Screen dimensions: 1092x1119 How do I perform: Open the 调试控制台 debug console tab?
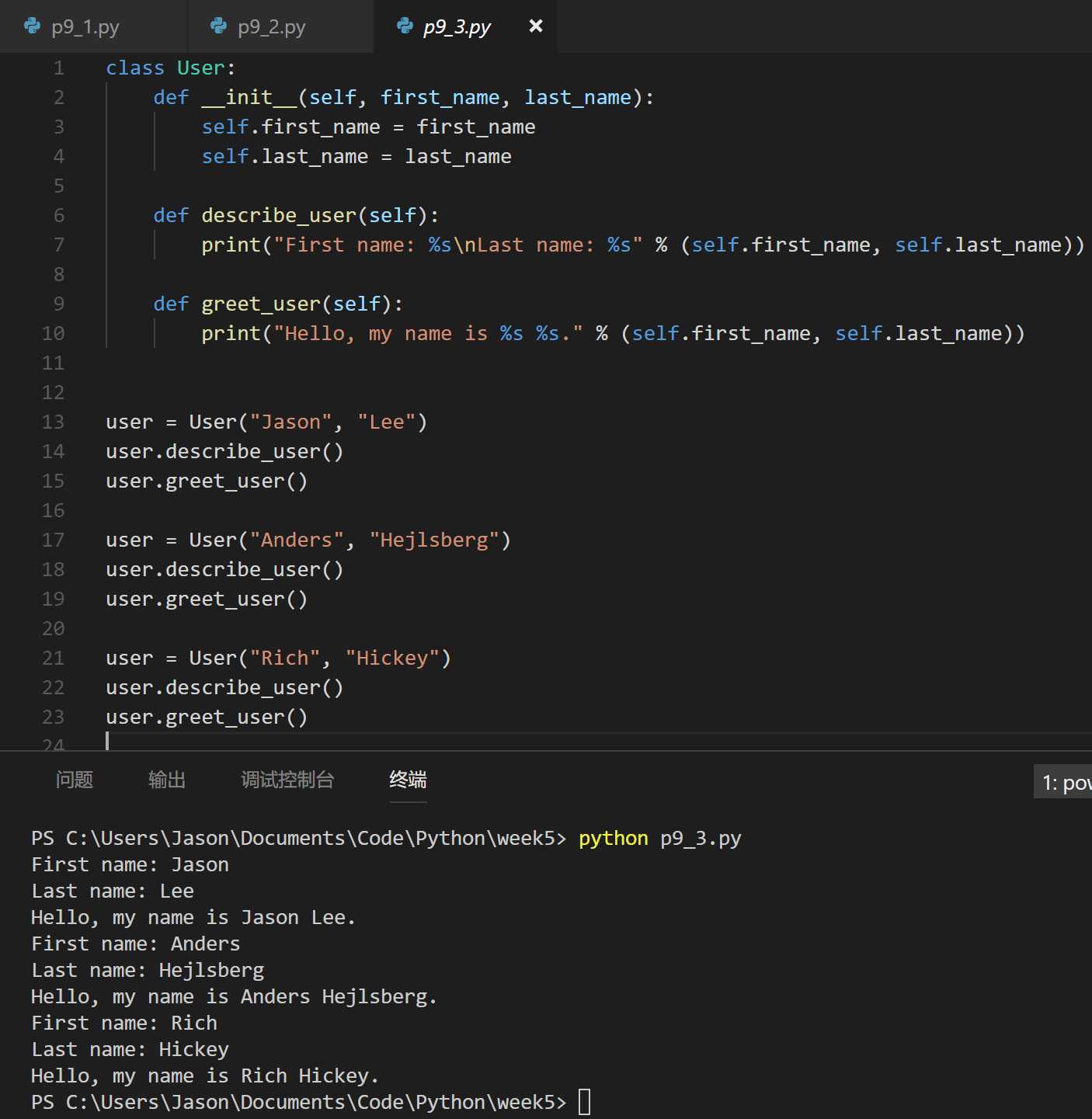tap(287, 780)
